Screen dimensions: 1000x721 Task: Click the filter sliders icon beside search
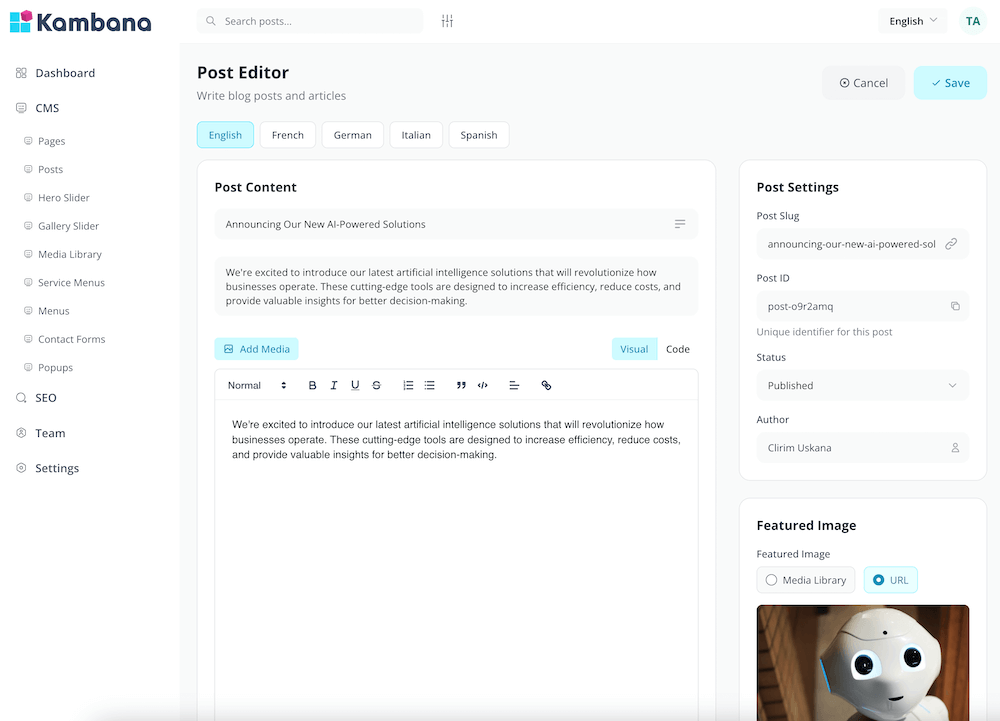point(447,21)
